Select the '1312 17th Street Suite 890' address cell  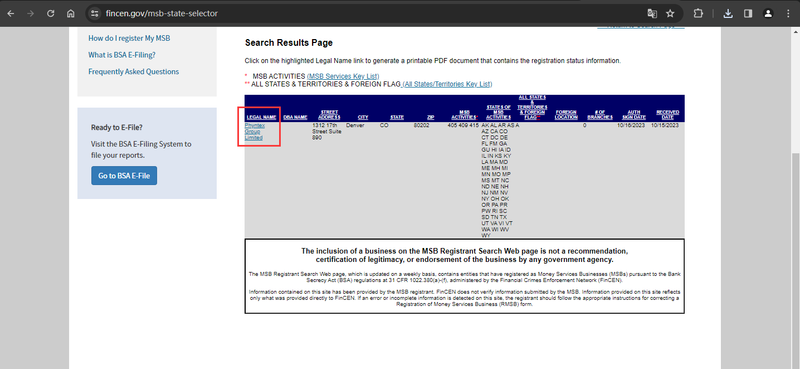327,131
